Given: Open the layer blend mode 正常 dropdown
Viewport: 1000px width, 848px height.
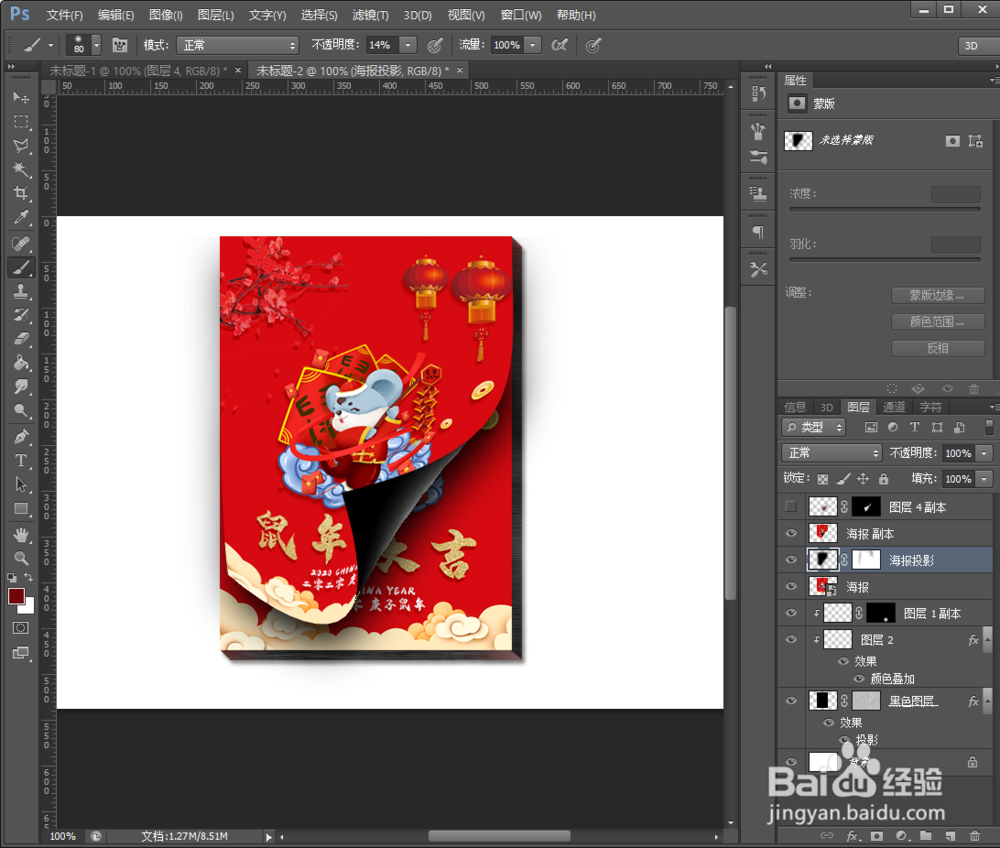Looking at the screenshot, I should pos(832,453).
